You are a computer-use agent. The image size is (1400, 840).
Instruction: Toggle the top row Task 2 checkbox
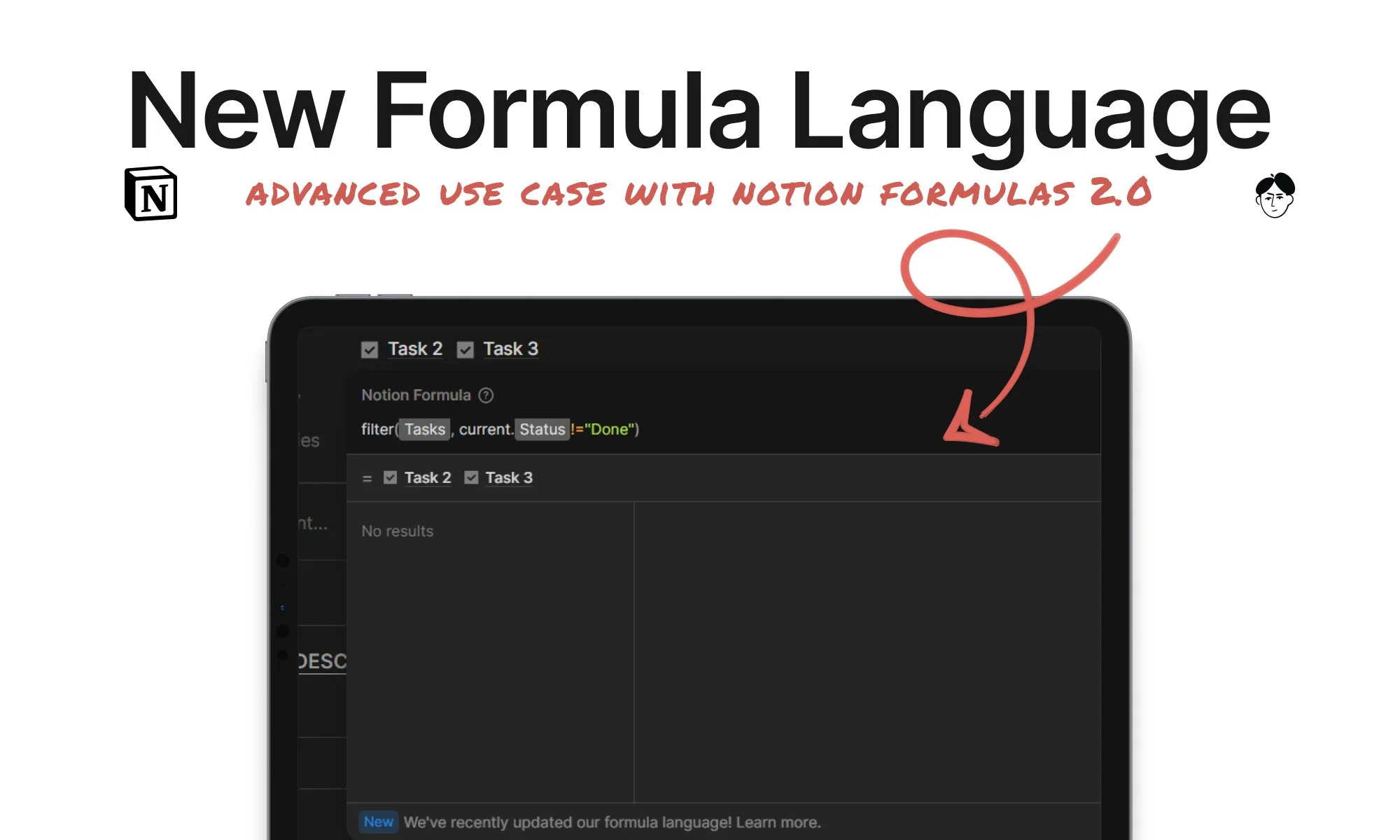tap(370, 349)
